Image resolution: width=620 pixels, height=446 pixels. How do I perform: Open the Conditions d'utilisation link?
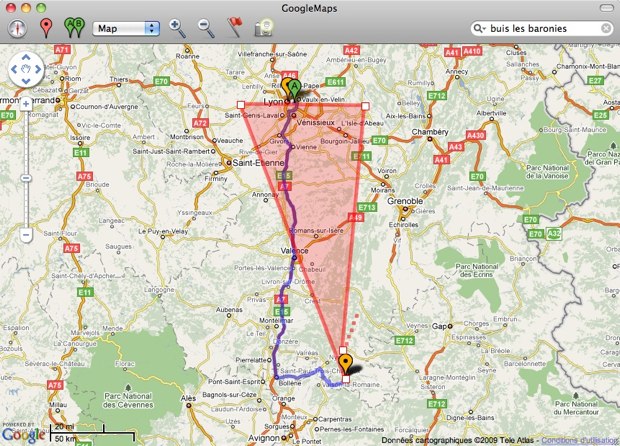[580, 440]
